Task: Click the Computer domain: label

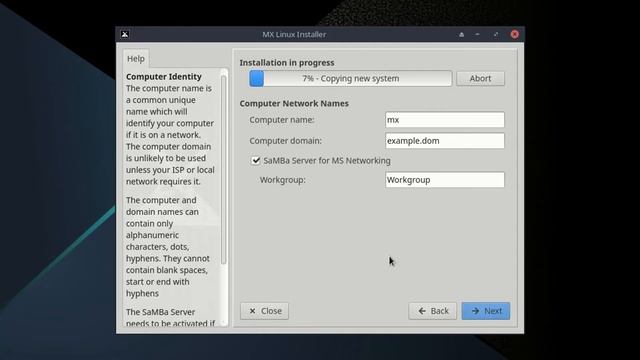Action: coord(286,141)
